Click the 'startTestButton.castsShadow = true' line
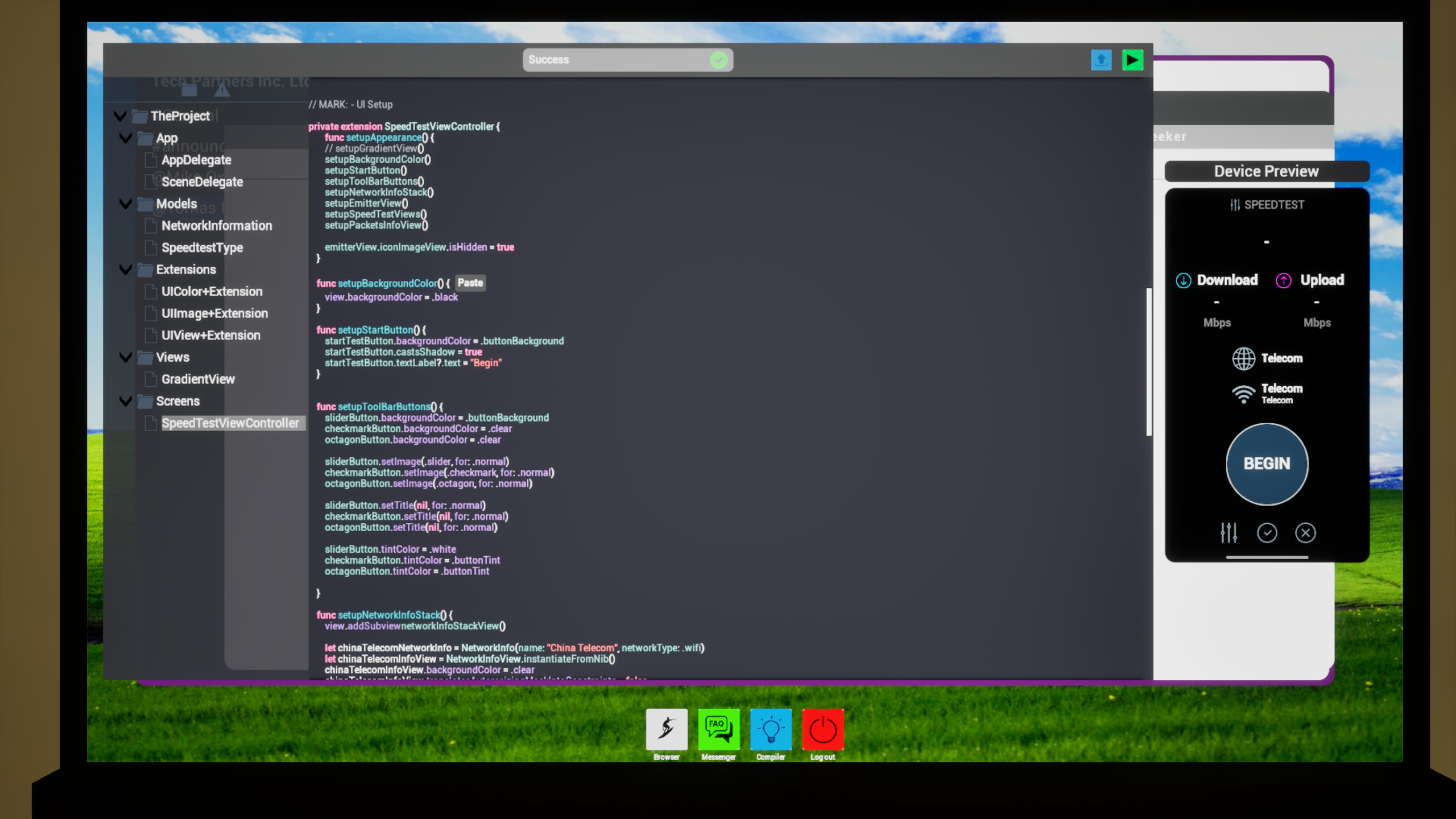1456x819 pixels. 403,352
